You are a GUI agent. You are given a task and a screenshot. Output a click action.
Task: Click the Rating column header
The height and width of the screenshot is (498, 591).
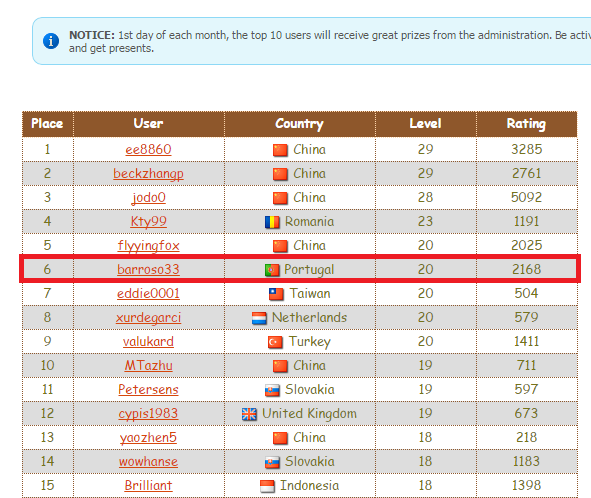tap(527, 124)
